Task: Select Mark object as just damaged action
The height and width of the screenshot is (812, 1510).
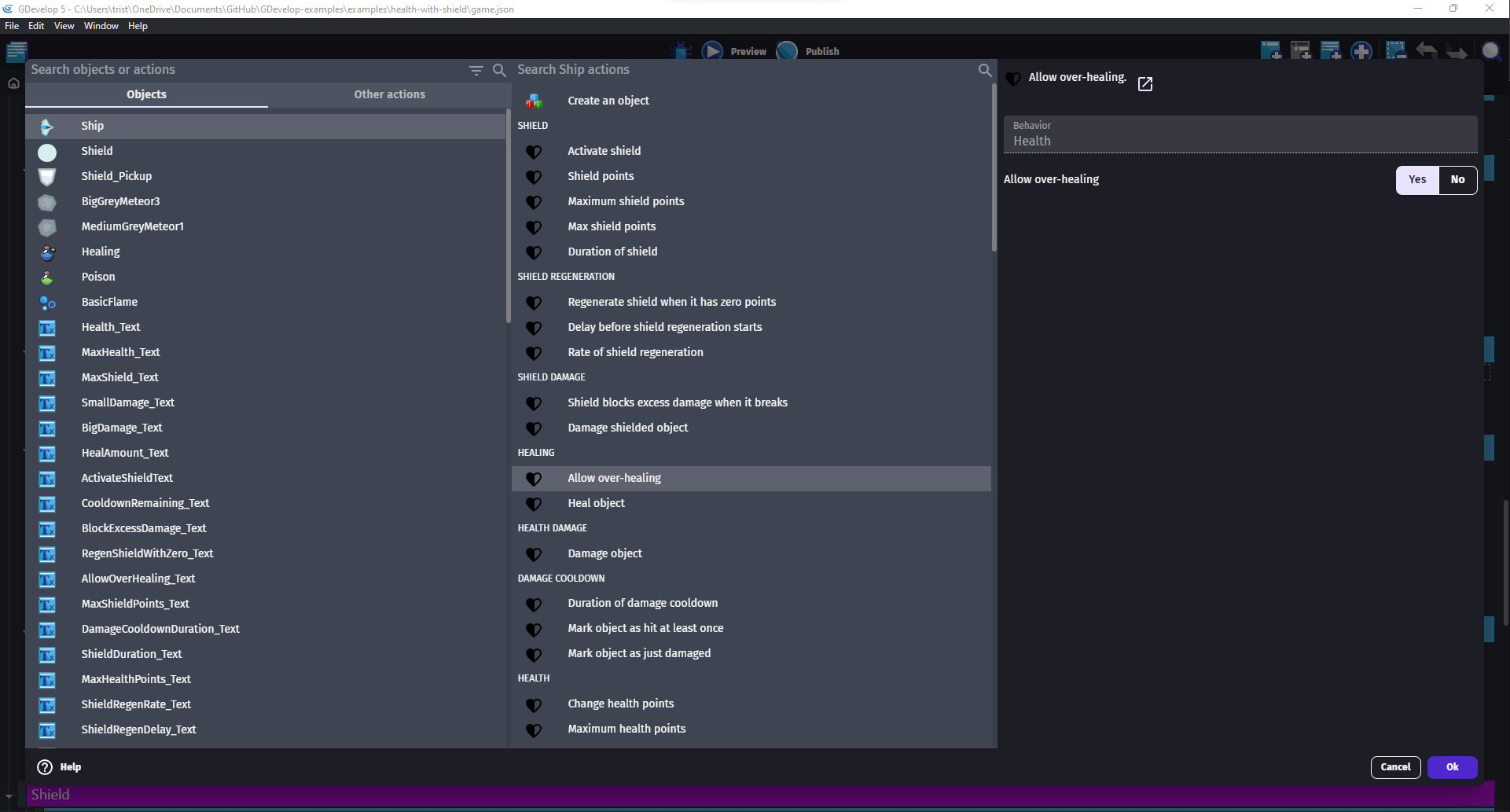Action: coord(751,654)
